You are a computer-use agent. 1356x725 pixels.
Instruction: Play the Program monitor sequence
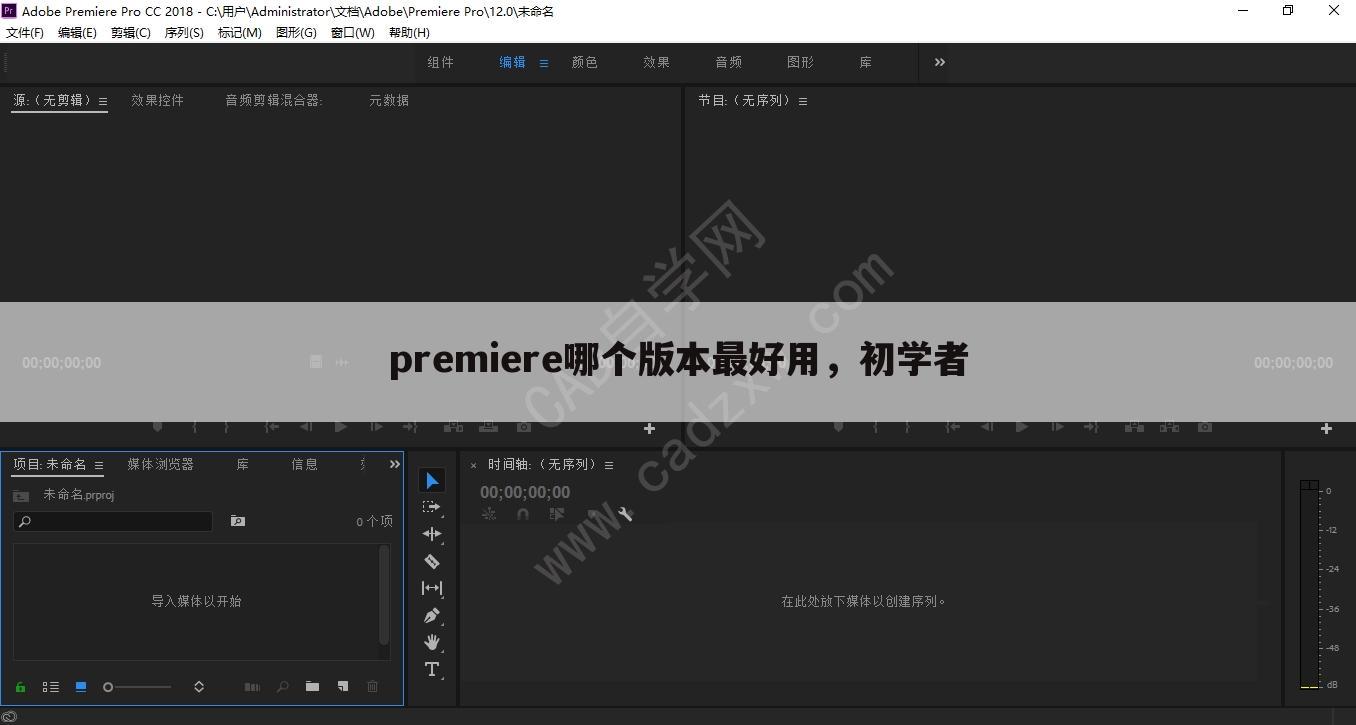(x=1021, y=426)
